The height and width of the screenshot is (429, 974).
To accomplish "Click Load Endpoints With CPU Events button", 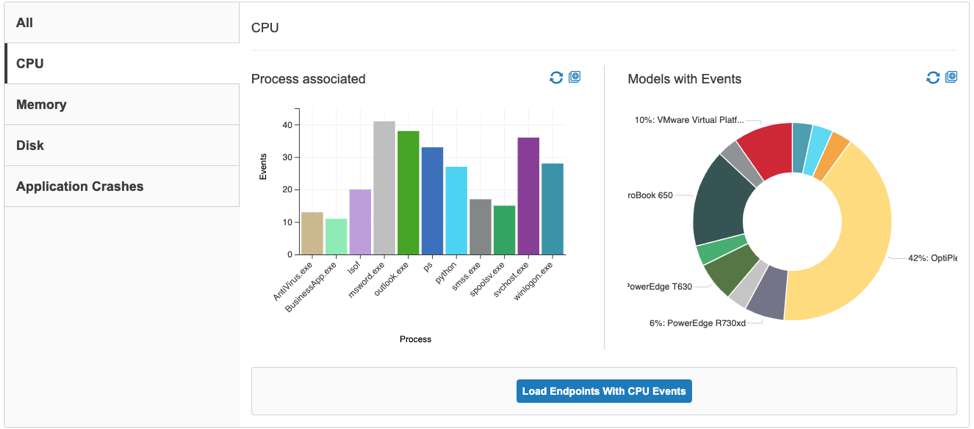I will (x=604, y=391).
